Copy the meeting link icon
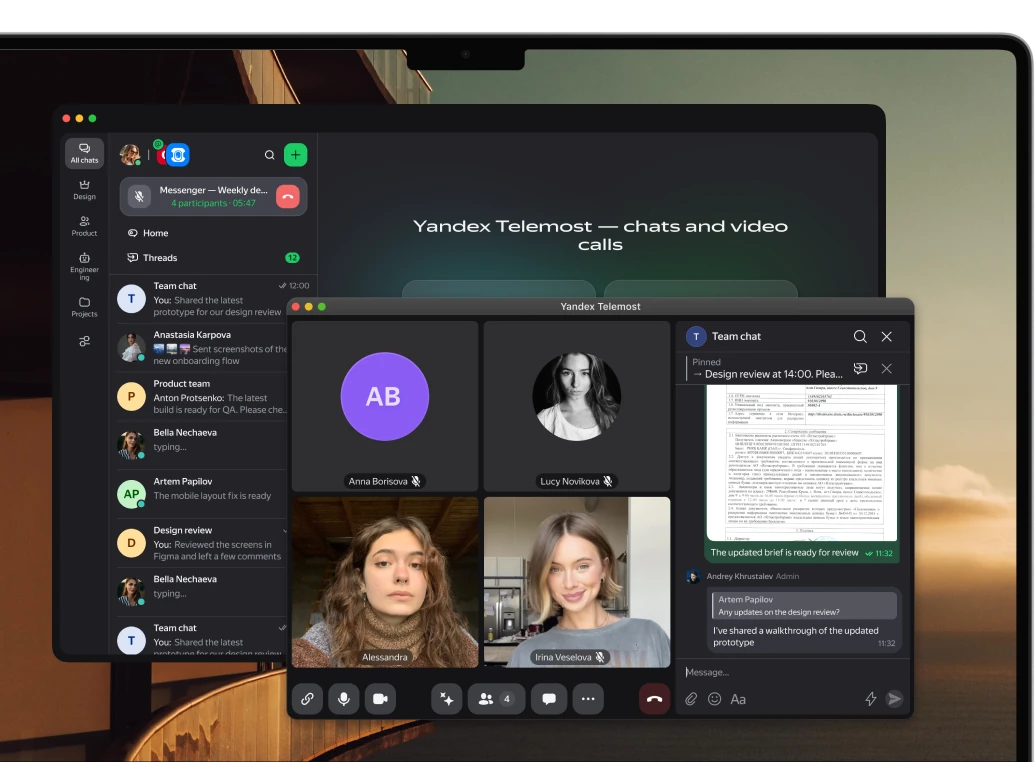Image resolution: width=1036 pixels, height=762 pixels. (x=307, y=699)
